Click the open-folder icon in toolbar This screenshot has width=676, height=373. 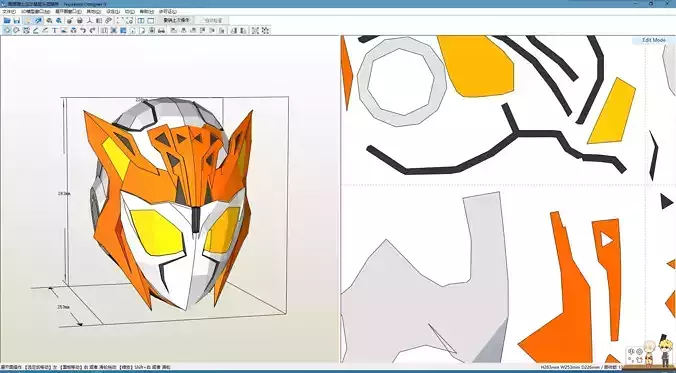(x=7, y=20)
